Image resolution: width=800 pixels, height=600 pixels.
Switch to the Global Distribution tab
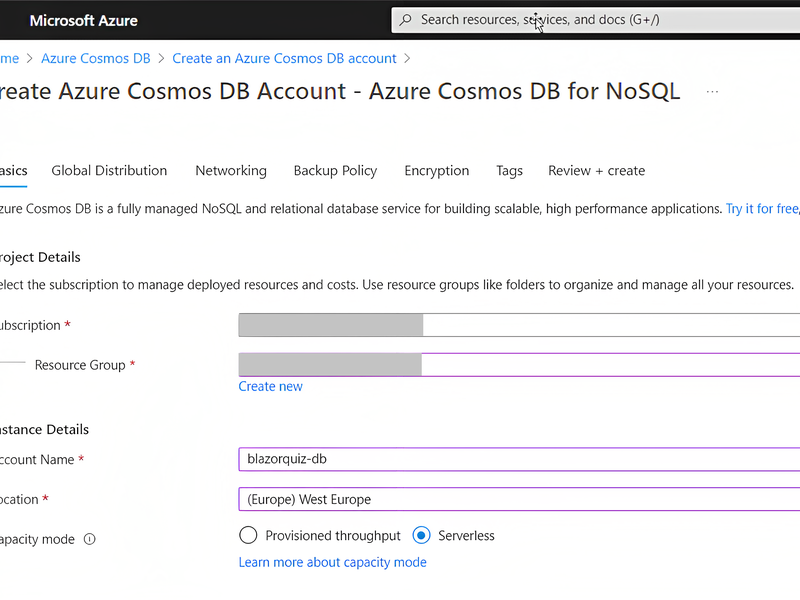(109, 170)
